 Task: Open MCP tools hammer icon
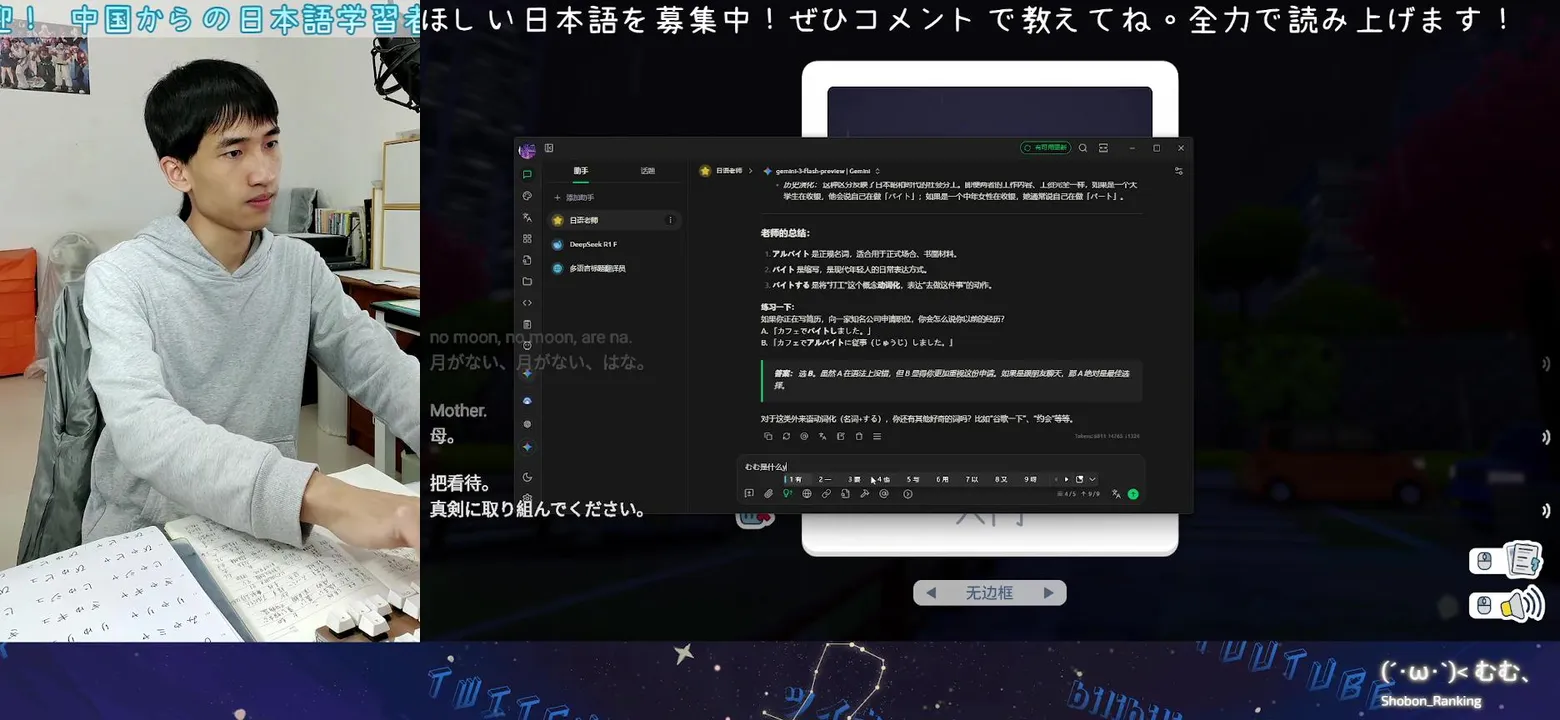[864, 494]
